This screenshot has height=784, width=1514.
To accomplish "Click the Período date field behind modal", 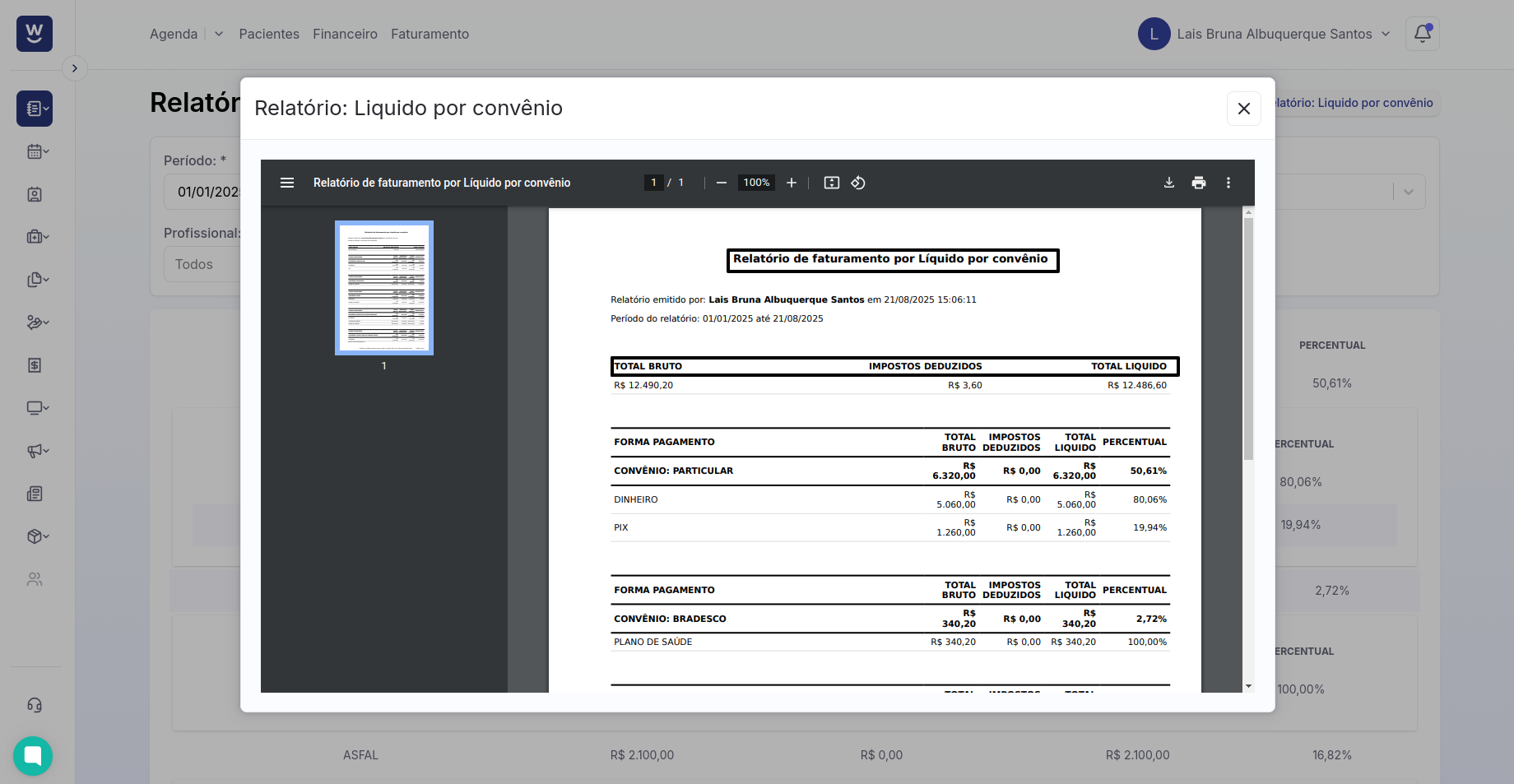I will [202, 192].
